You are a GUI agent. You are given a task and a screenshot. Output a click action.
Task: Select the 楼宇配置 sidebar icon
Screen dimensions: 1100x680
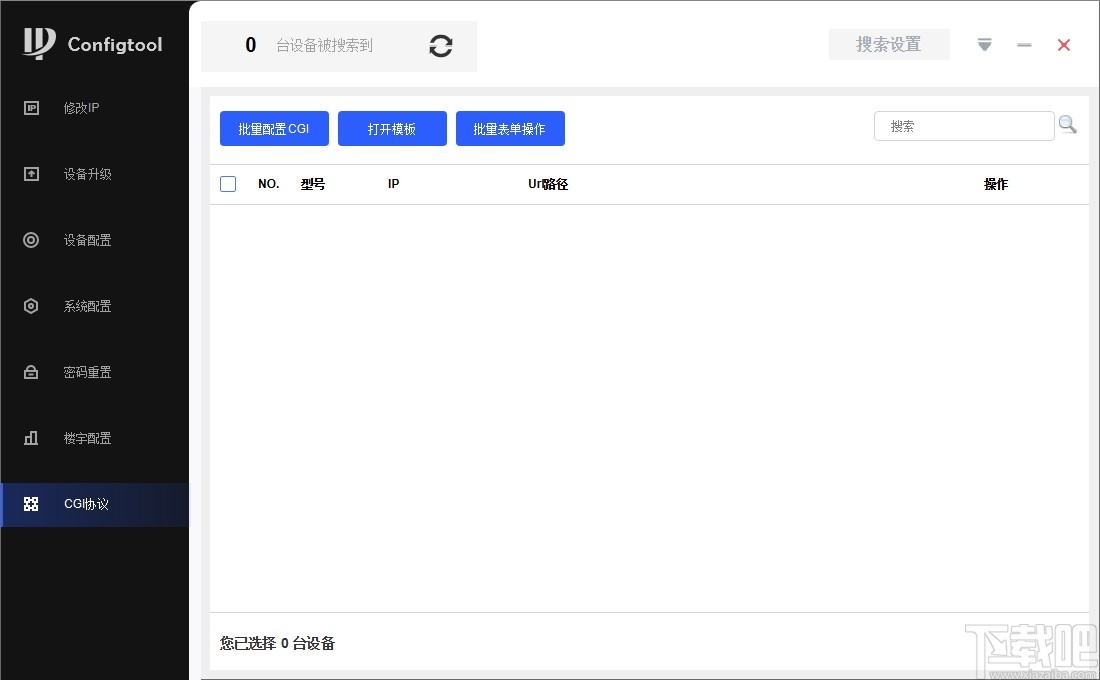[30, 438]
